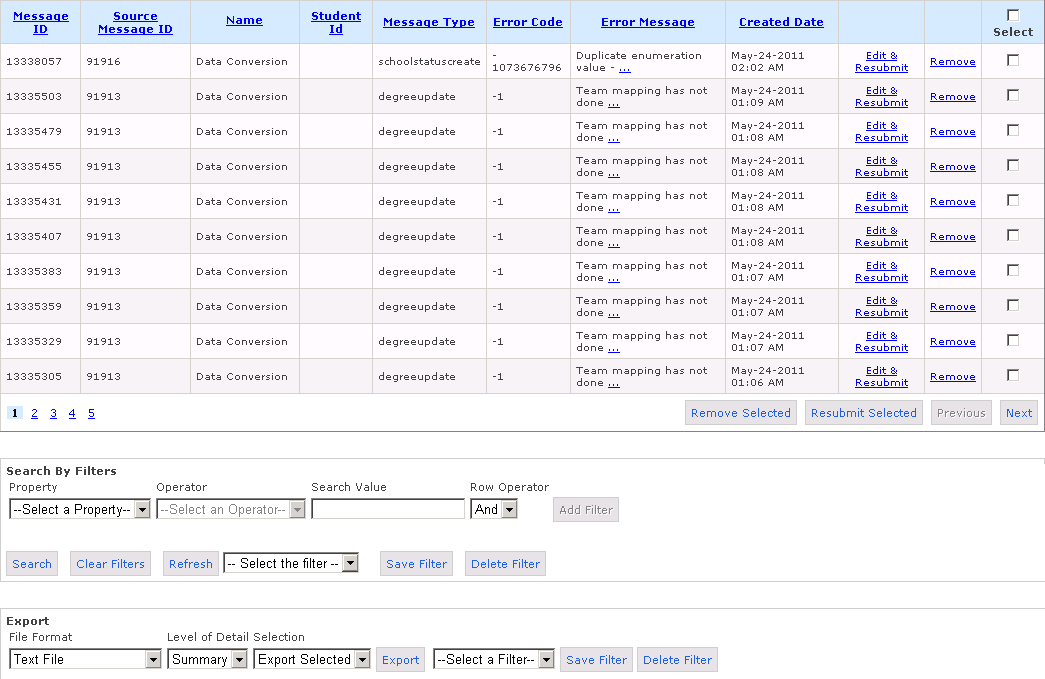The image size is (1045, 679).
Task: Sort by Student Id column header
Action: coord(336,23)
